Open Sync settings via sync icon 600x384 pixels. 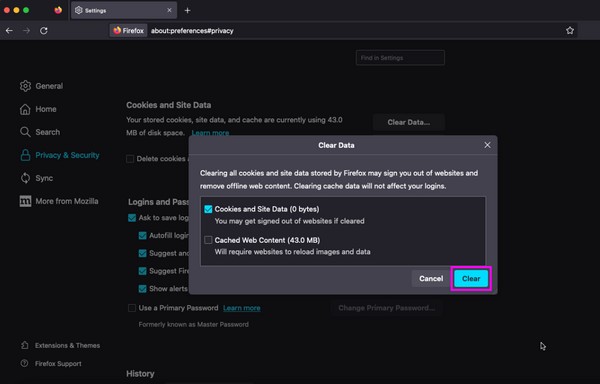(25, 178)
